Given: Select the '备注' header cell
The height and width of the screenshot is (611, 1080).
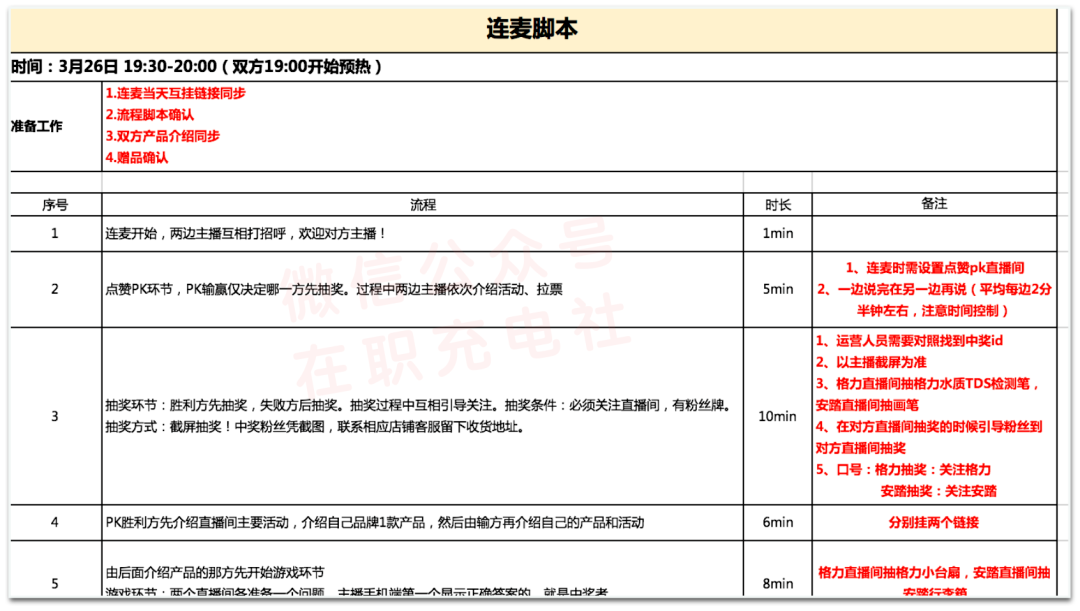Looking at the screenshot, I should (934, 204).
